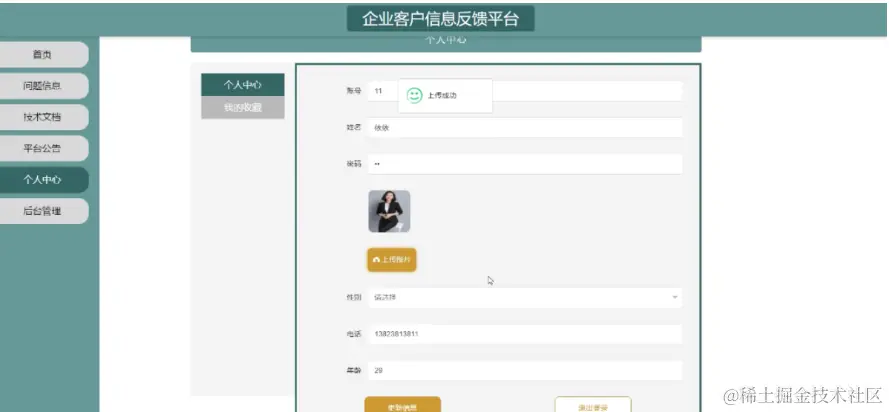Switch to the dark green 个人中心 tab

[x=243, y=85]
